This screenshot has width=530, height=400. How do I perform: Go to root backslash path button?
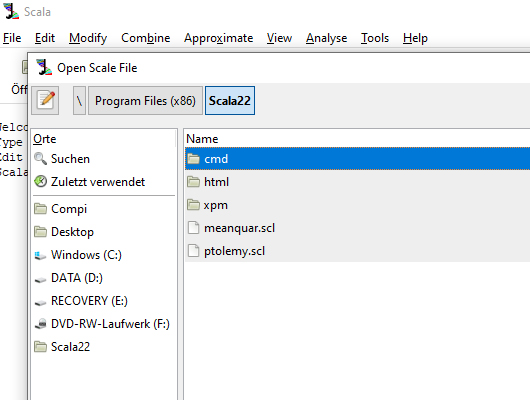point(79,100)
